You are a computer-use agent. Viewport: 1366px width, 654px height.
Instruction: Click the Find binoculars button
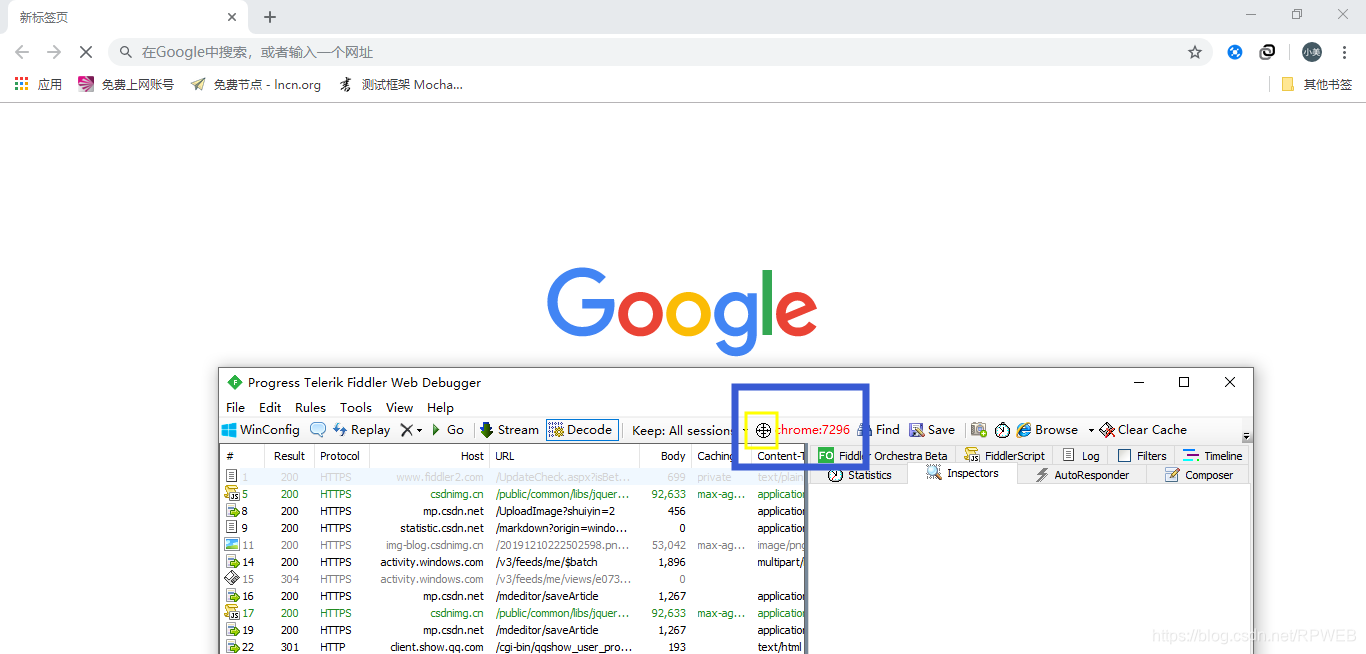point(879,430)
